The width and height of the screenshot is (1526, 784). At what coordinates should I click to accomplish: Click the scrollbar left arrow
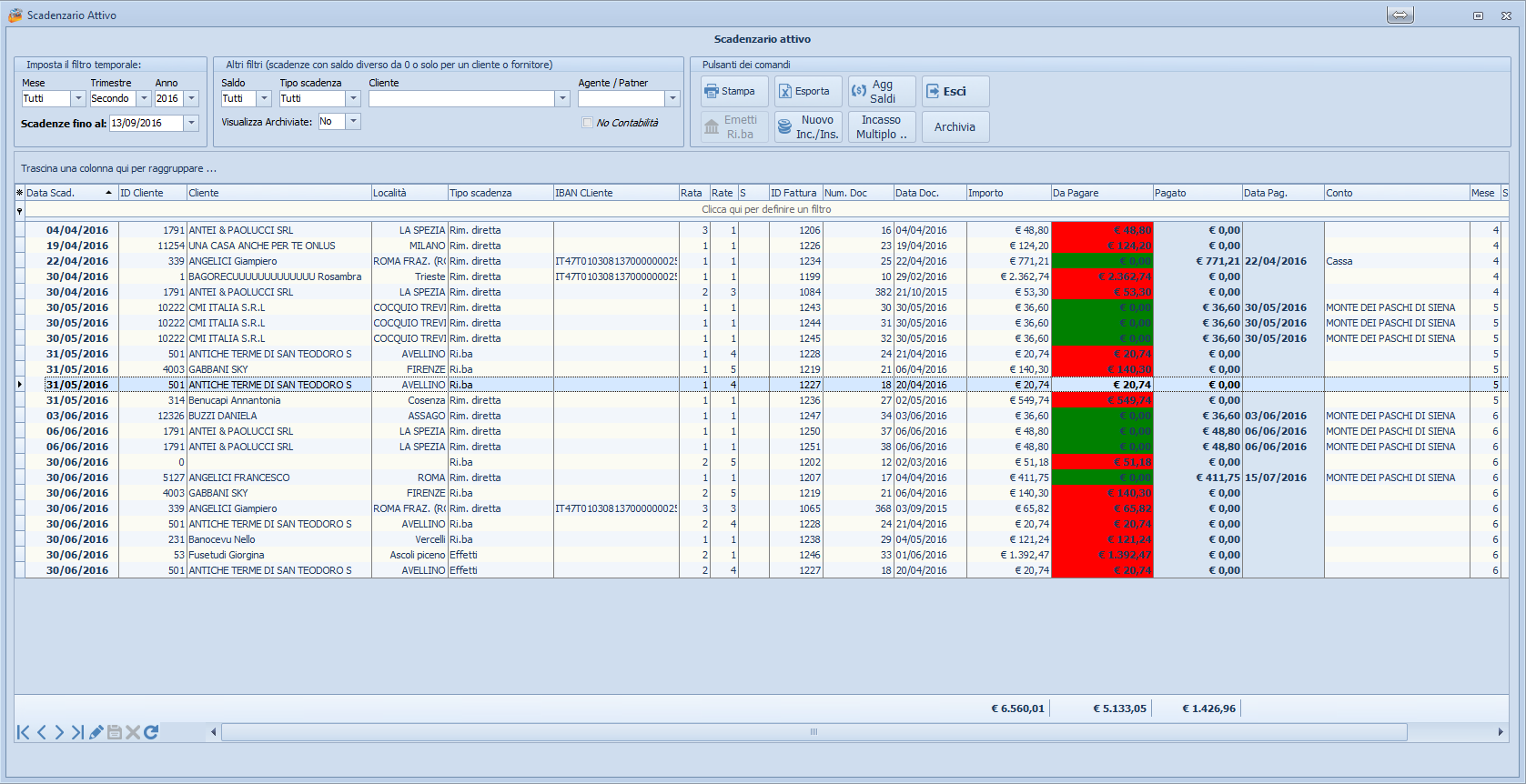(214, 732)
